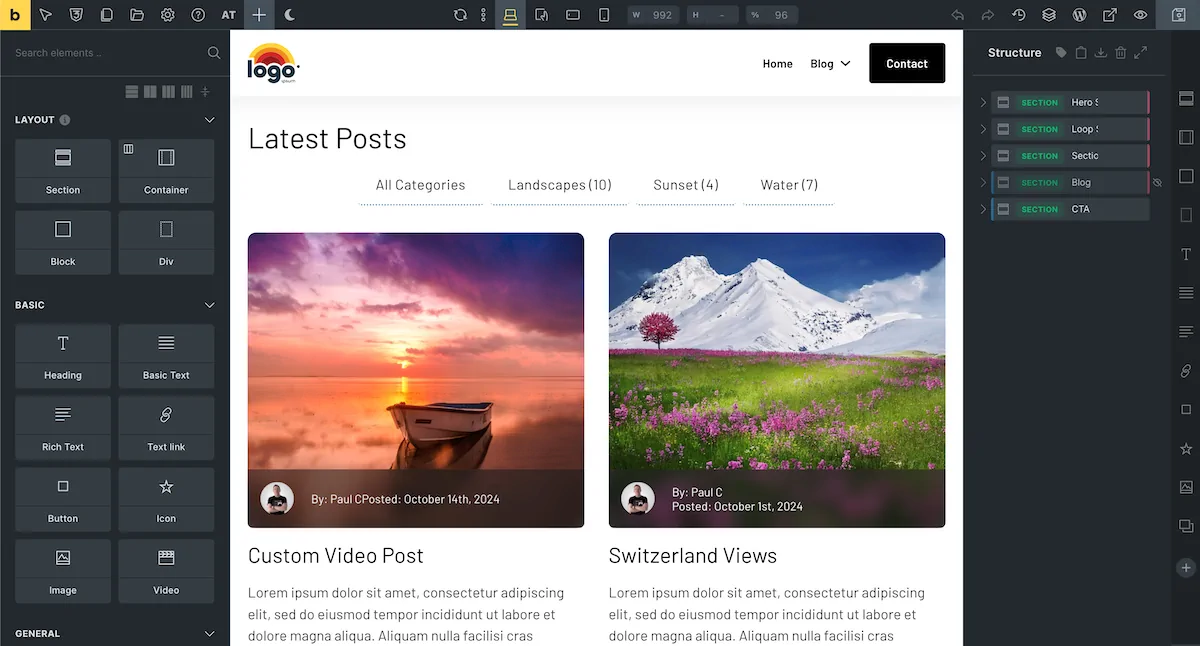
Task: Collapse the BASIC category chevron
Action: pyautogui.click(x=209, y=305)
